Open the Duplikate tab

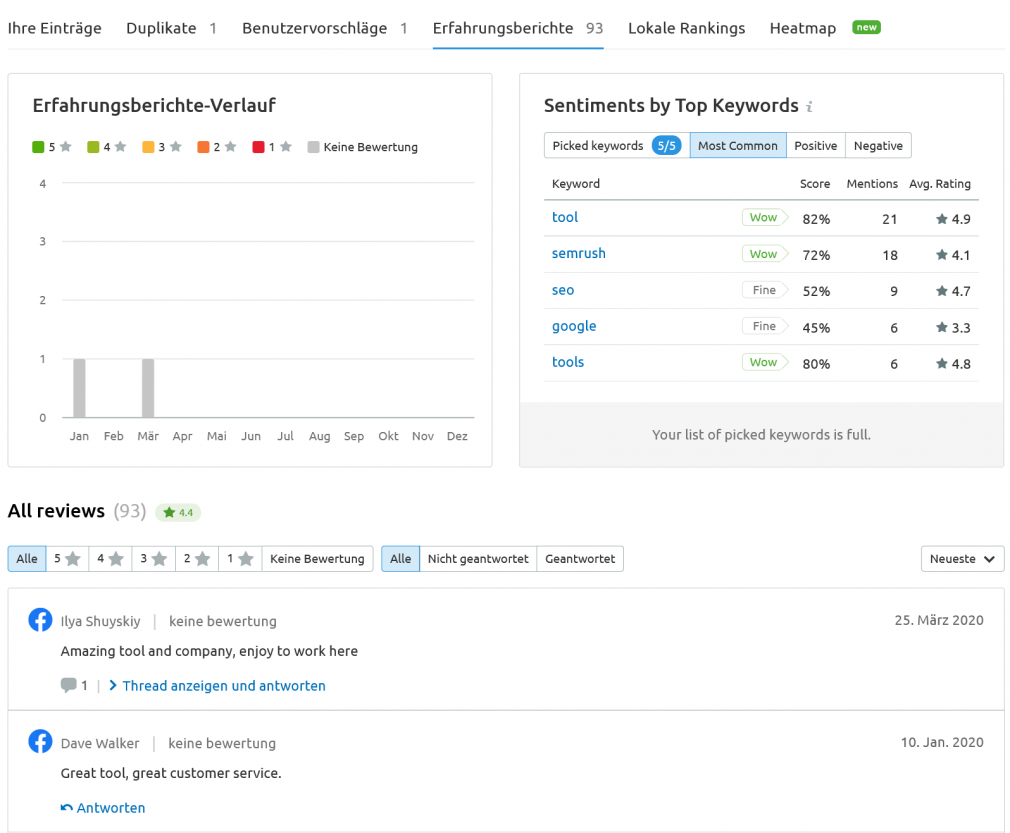(171, 28)
